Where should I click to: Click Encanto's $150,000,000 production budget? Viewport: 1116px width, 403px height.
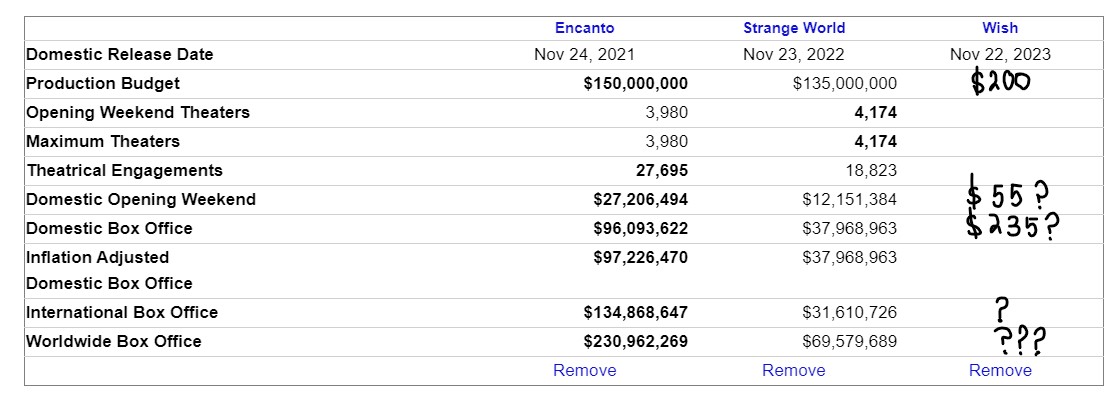(x=636, y=84)
